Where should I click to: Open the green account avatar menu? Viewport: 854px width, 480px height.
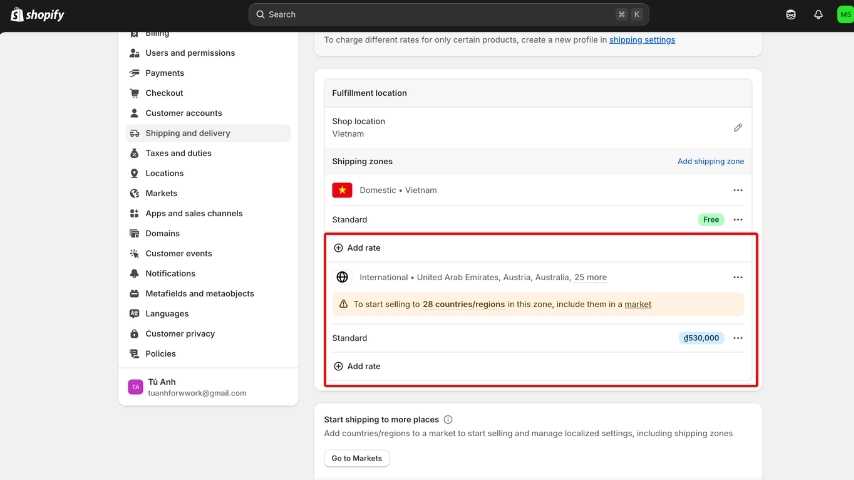(845, 15)
